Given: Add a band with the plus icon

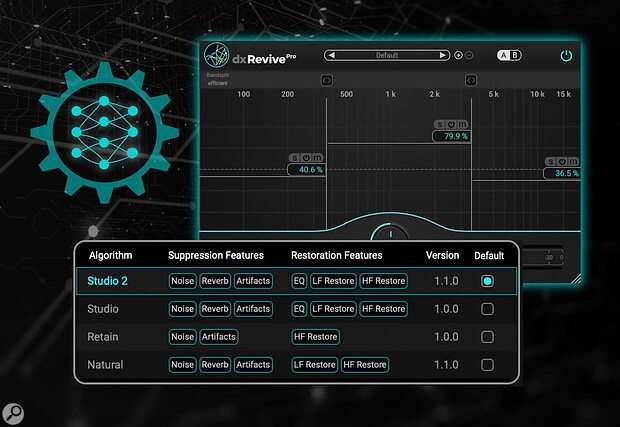Looking at the screenshot, I should (458, 55).
